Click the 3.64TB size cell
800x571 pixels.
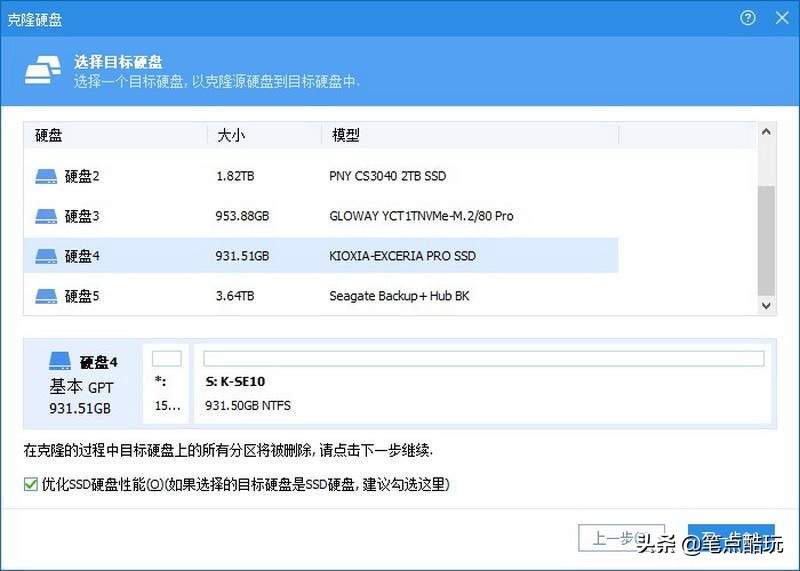235,296
